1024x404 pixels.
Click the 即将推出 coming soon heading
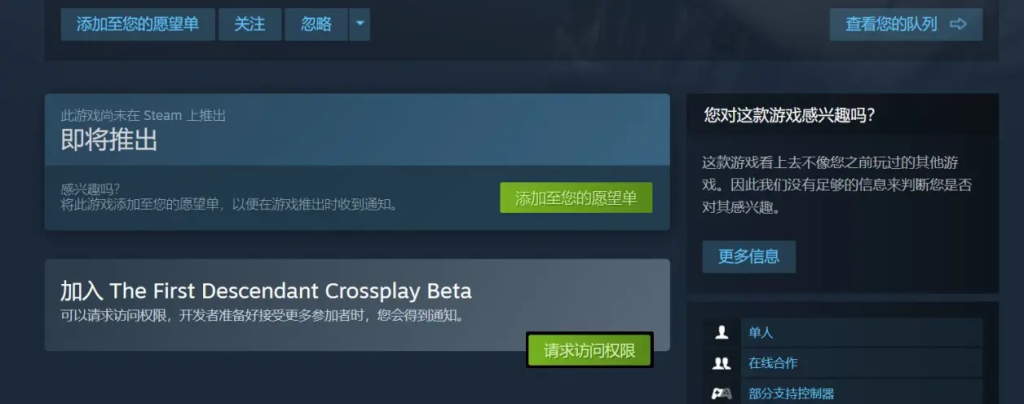(x=109, y=140)
